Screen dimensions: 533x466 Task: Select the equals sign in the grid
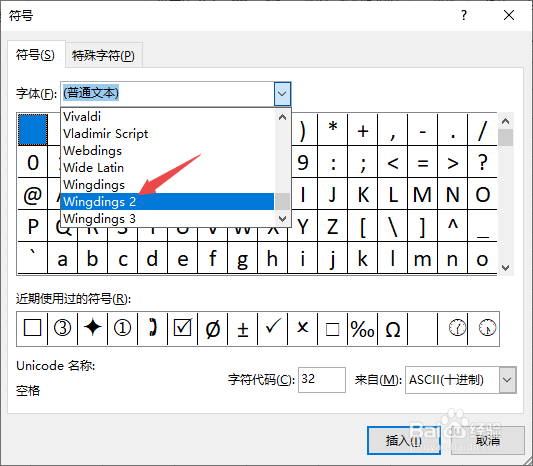[x=423, y=162]
